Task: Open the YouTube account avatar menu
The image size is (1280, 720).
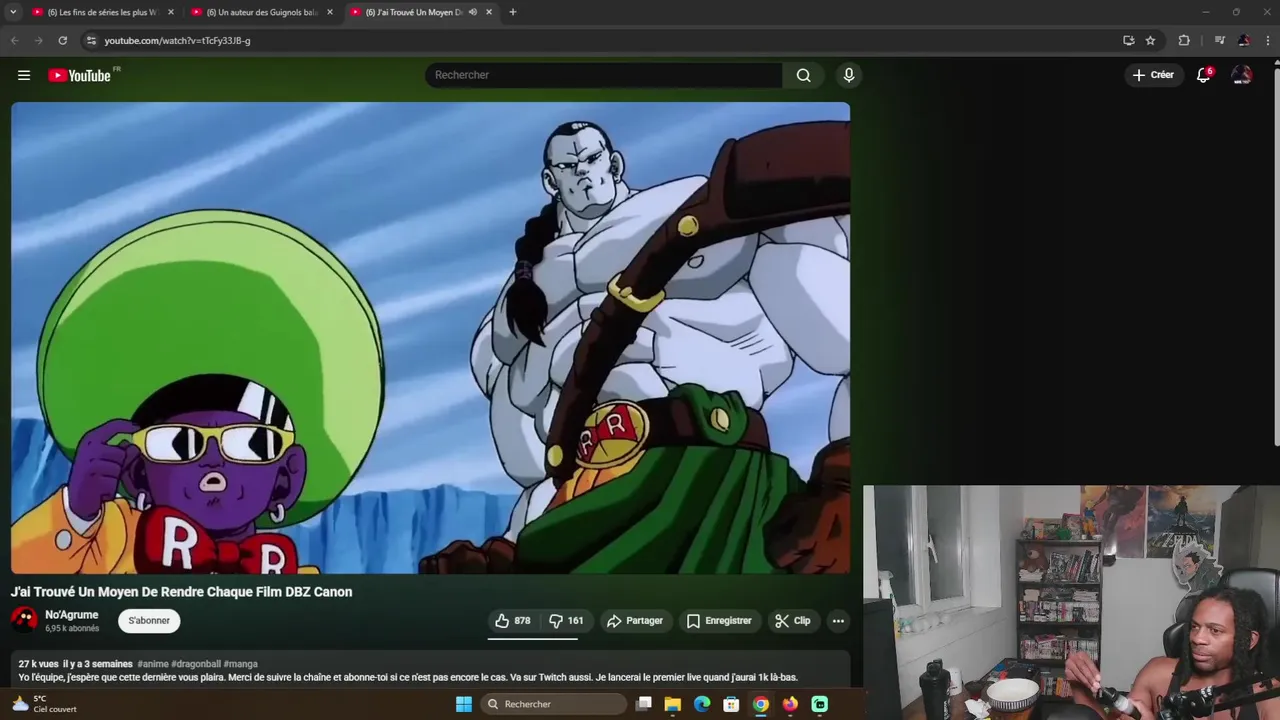Action: coord(1242,75)
